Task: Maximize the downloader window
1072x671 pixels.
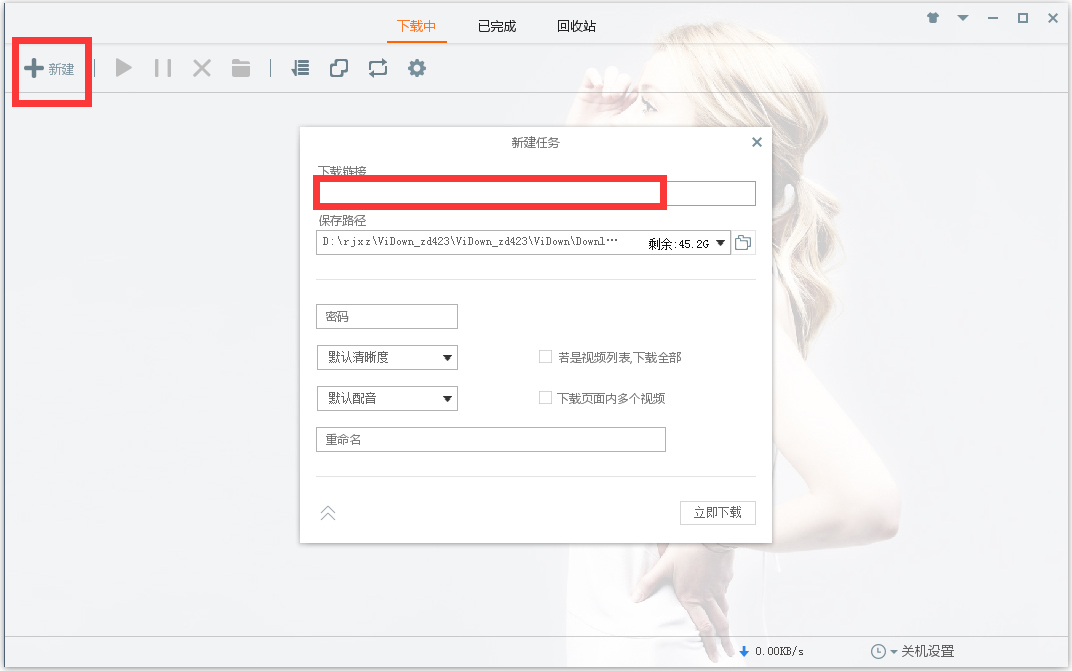Action: pyautogui.click(x=1023, y=18)
